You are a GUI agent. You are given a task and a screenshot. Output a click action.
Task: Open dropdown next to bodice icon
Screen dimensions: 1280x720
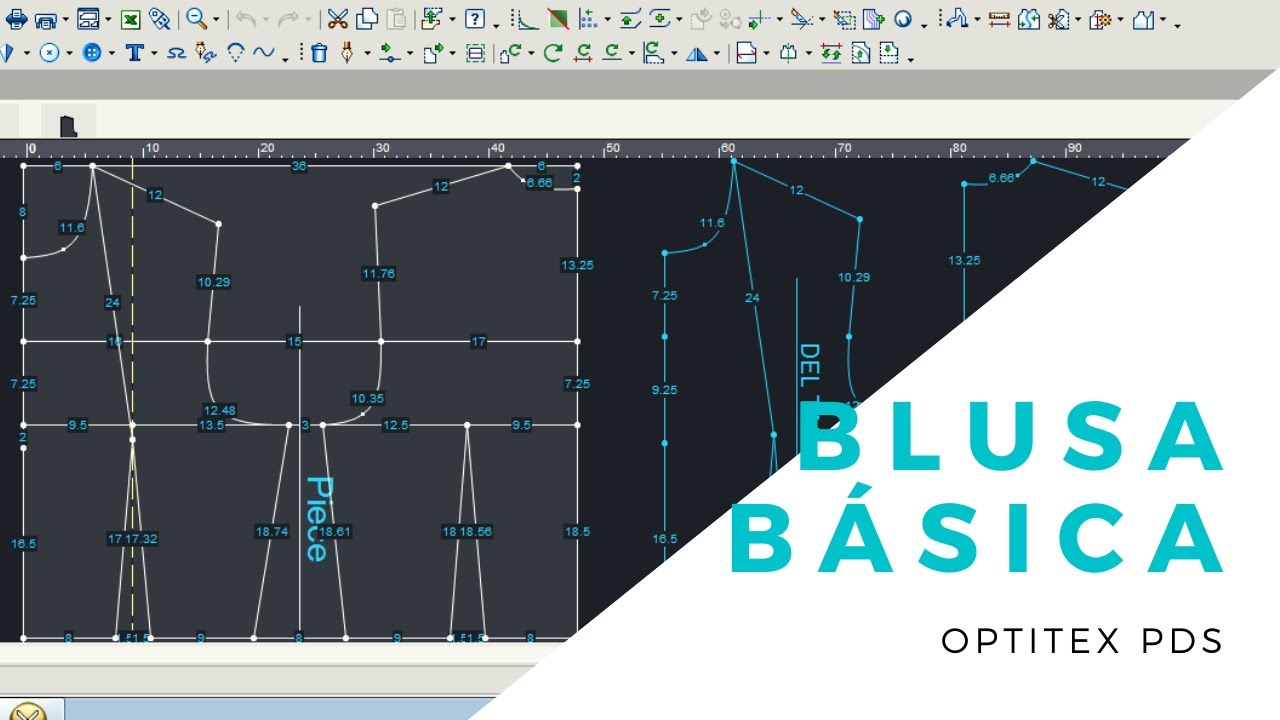1162,20
